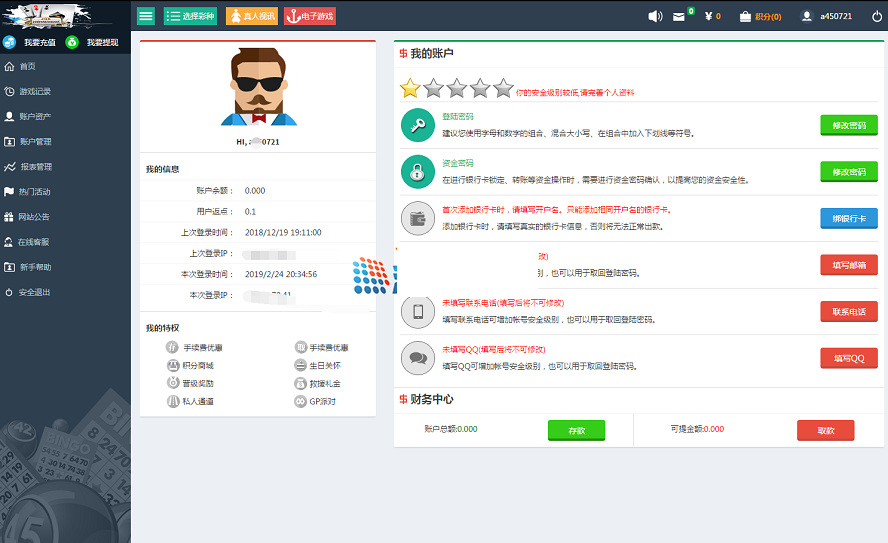
Task: Click the first yellow security star
Action: click(x=410, y=88)
